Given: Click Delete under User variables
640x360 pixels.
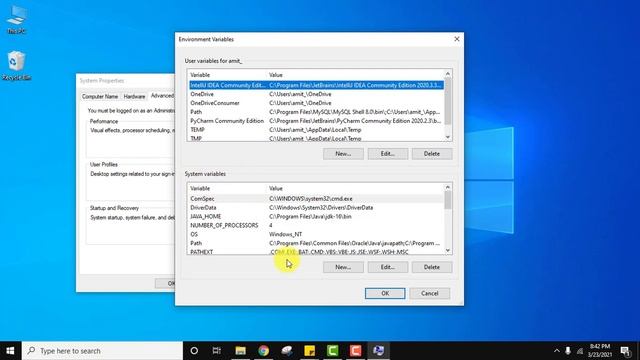Looking at the screenshot, I should point(431,154).
